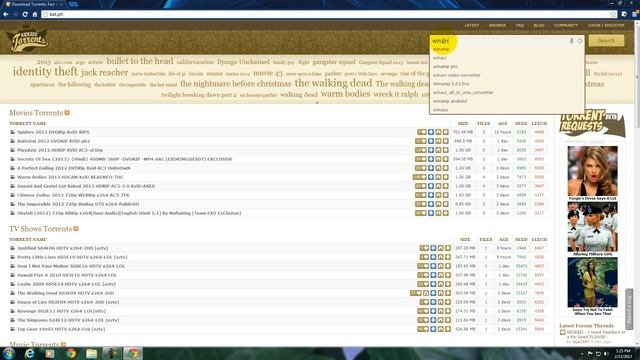This screenshot has height=360, width=640.
Task: Open the comments icon for Pretty Little Liars S03E19
Action: (424, 257)
